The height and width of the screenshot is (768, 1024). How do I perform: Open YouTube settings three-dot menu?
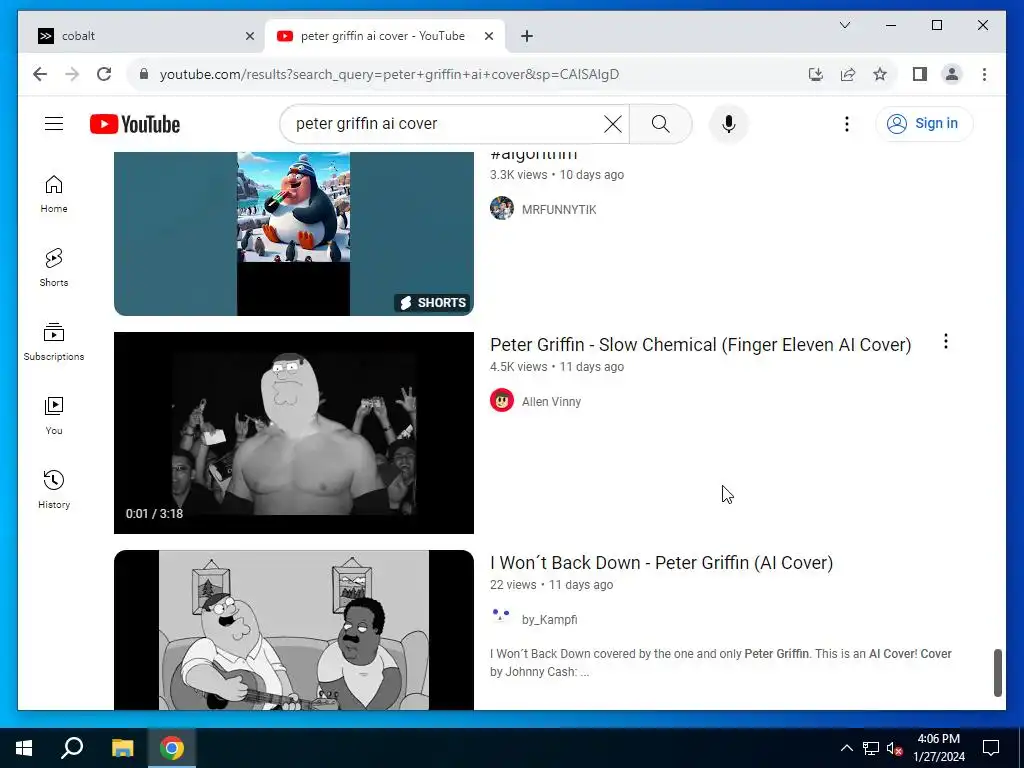[846, 123]
